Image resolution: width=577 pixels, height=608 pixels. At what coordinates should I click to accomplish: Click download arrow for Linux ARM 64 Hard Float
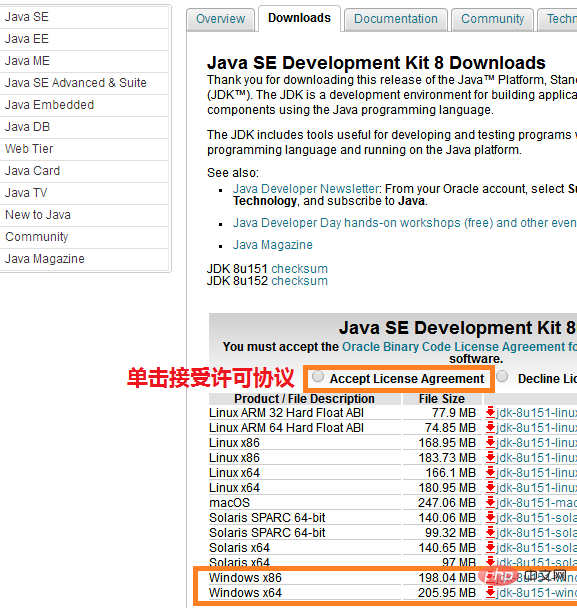(x=491, y=428)
